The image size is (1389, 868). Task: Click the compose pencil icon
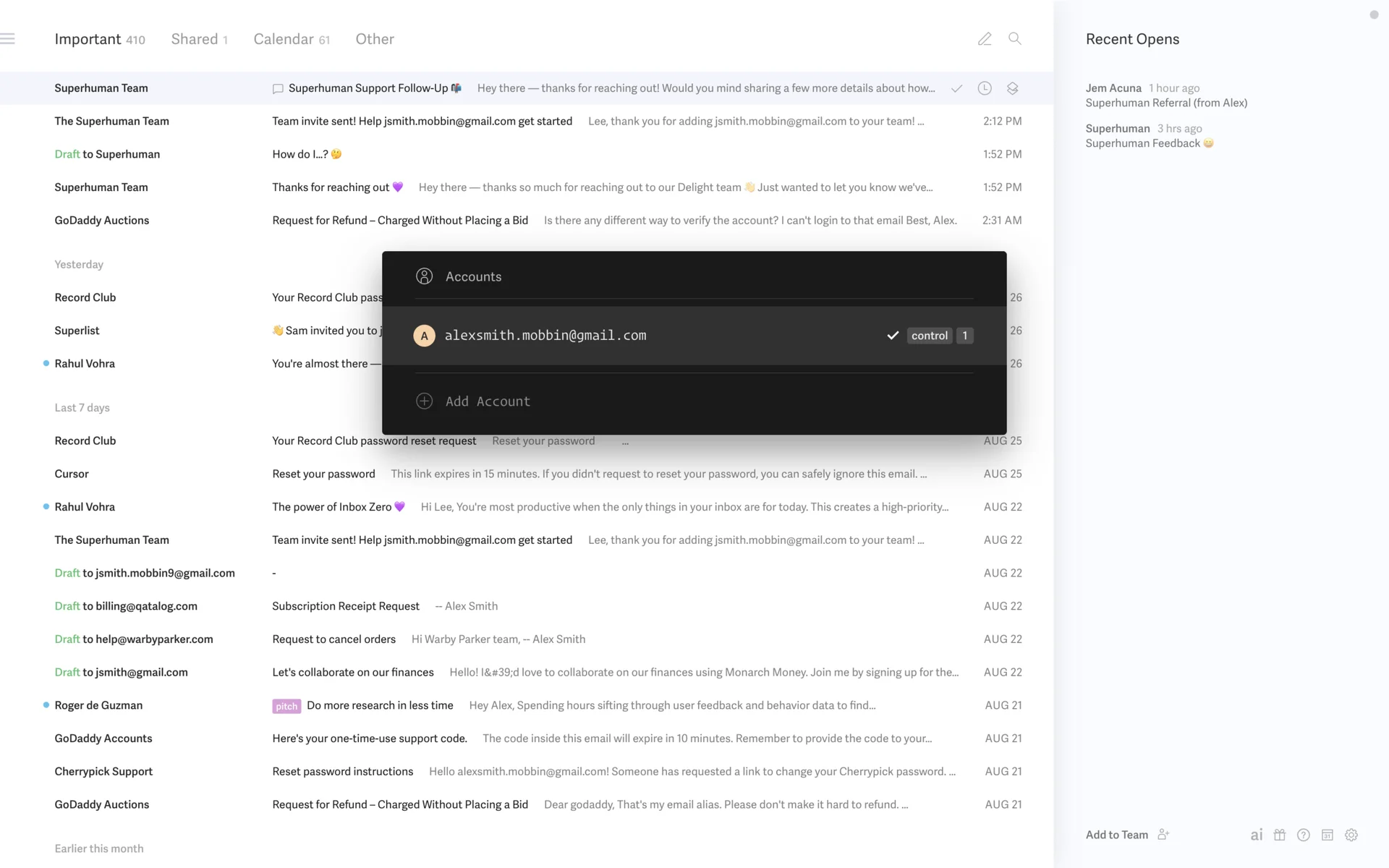click(x=985, y=39)
